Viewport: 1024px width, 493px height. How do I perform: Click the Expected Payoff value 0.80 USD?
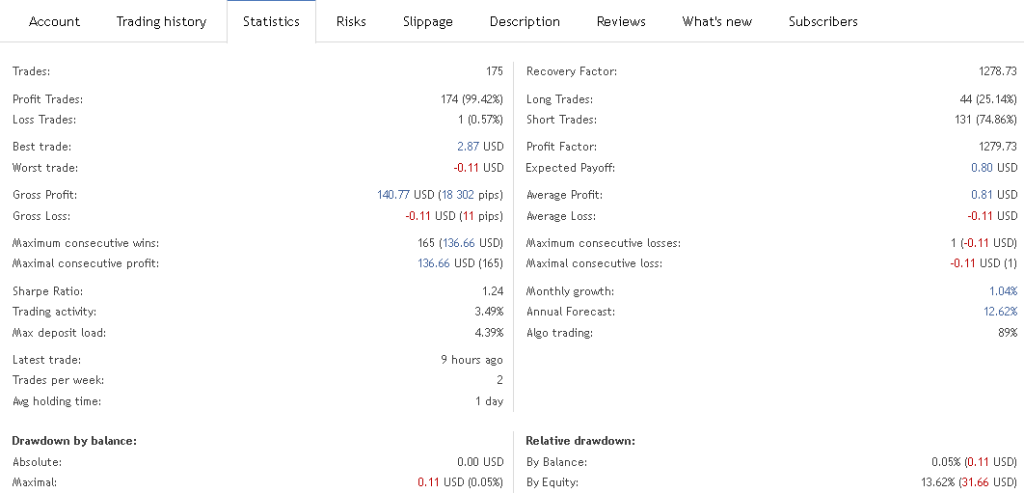pos(994,168)
